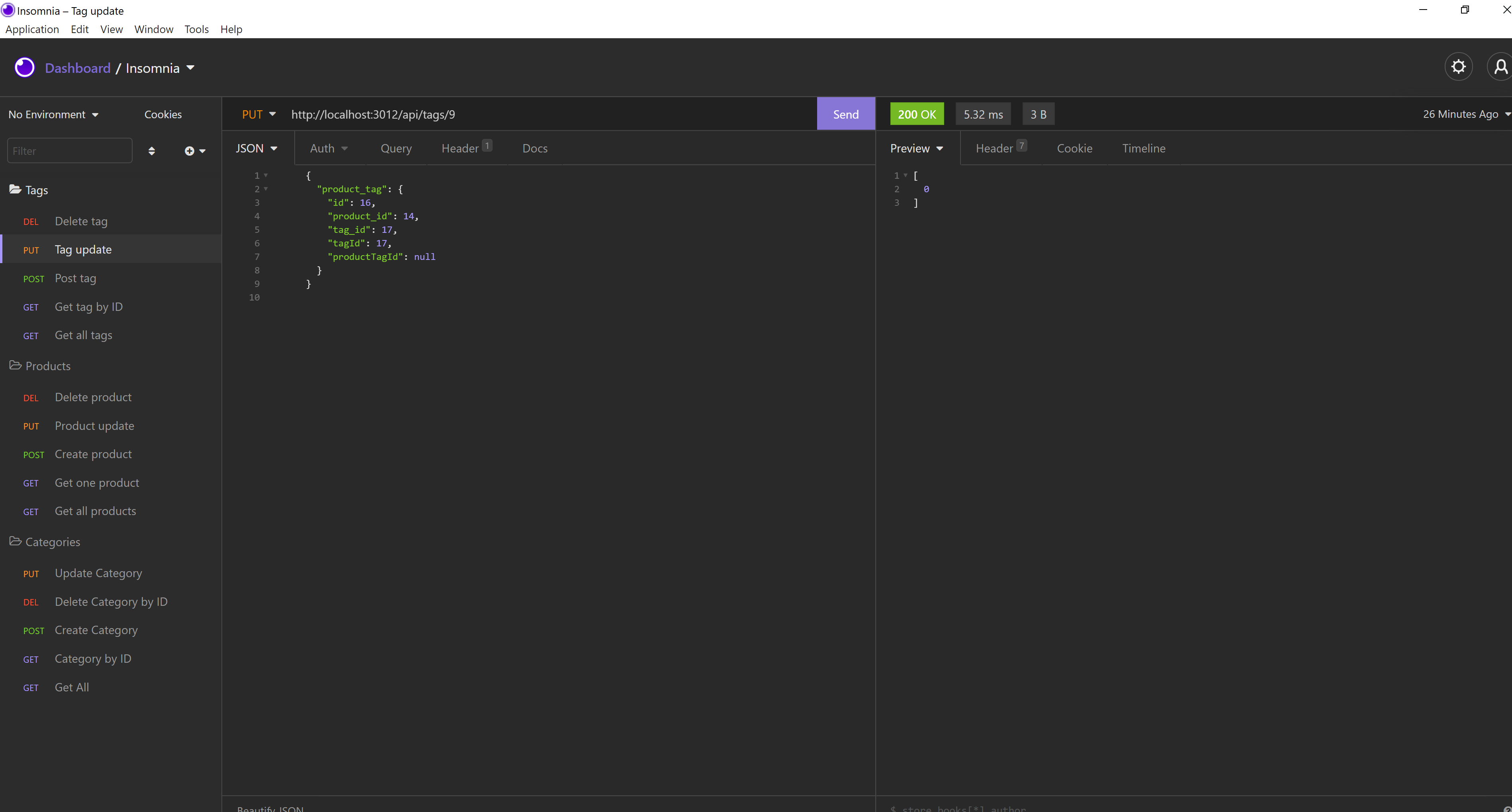Click the sort requests icon
Image resolution: width=1512 pixels, height=812 pixels.
coord(151,151)
